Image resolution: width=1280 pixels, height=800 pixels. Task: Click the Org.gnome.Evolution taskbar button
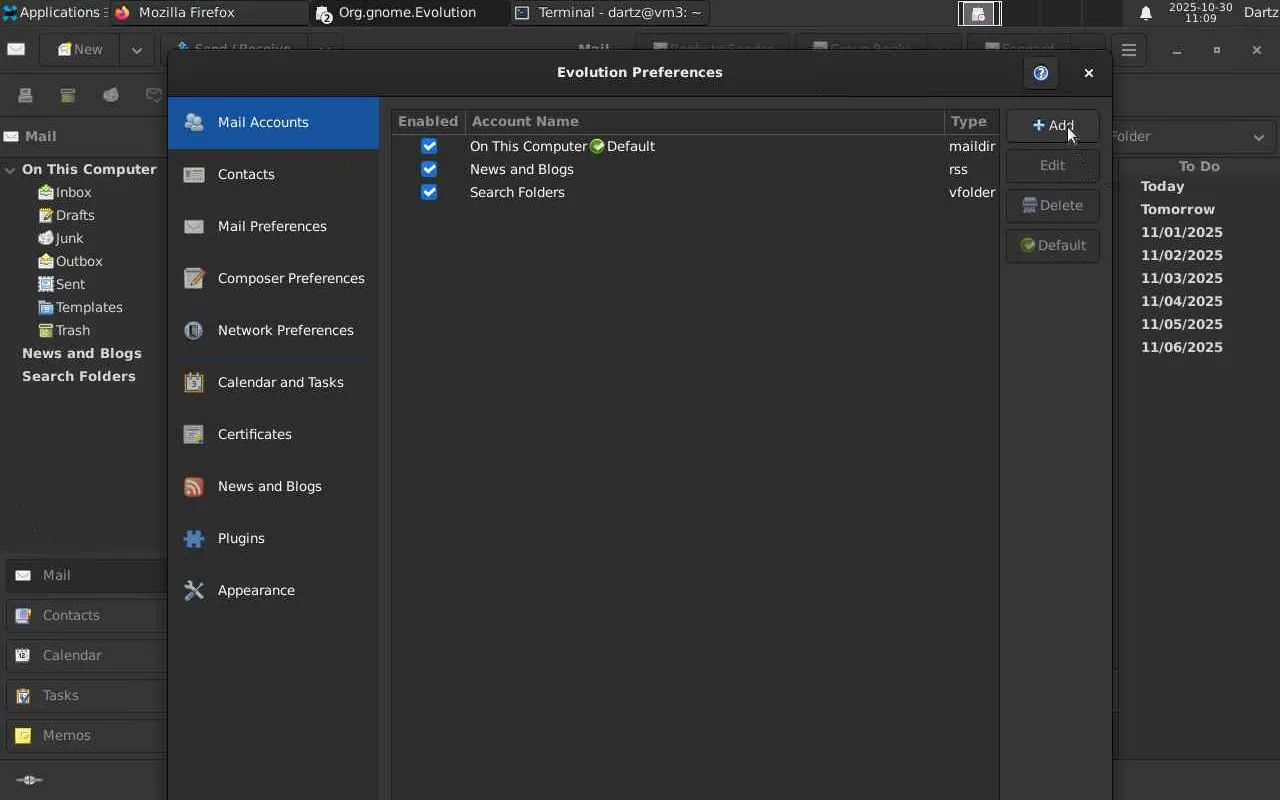[408, 13]
